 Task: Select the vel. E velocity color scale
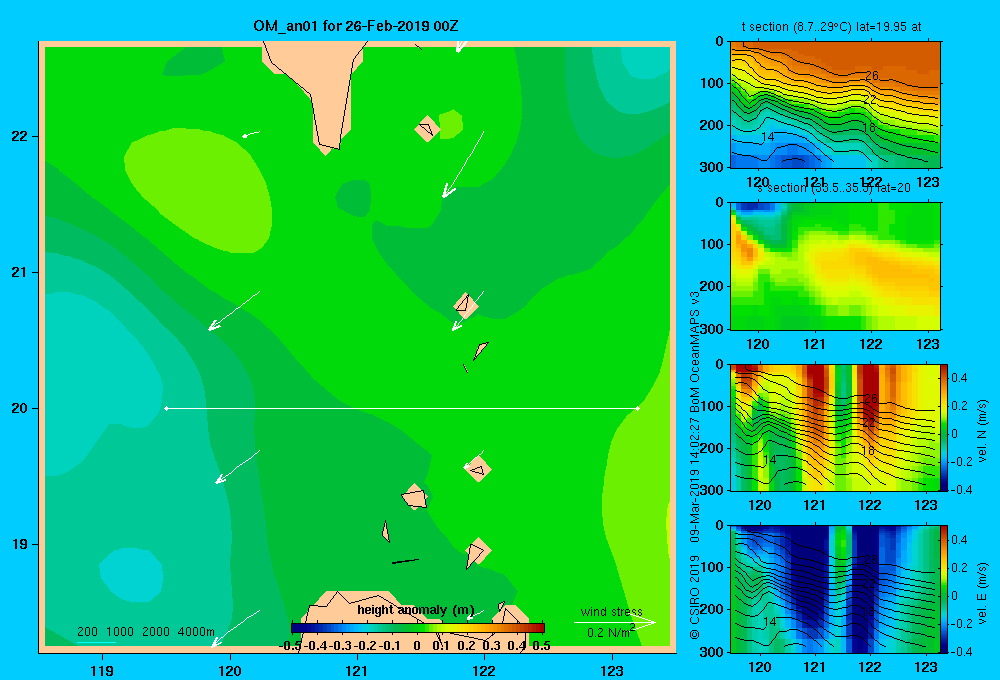(x=944, y=589)
